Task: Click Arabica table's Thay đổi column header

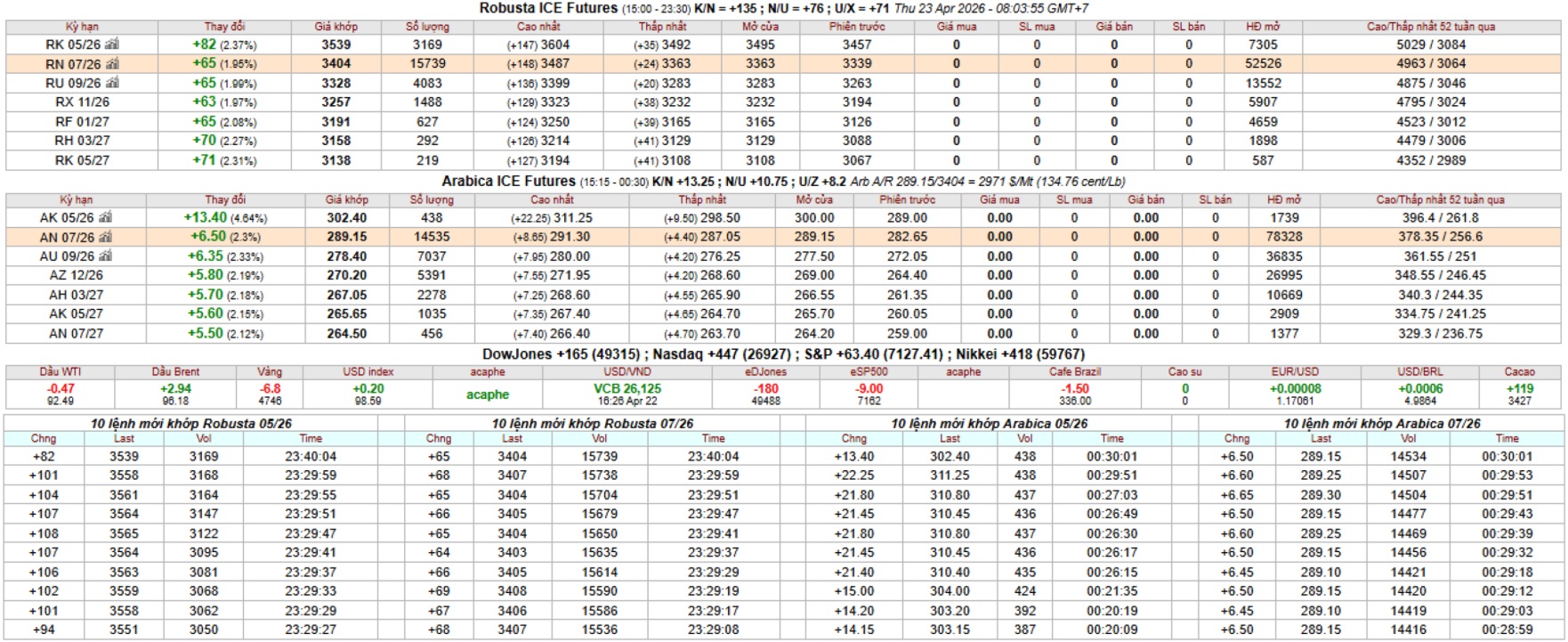Action: click(225, 200)
